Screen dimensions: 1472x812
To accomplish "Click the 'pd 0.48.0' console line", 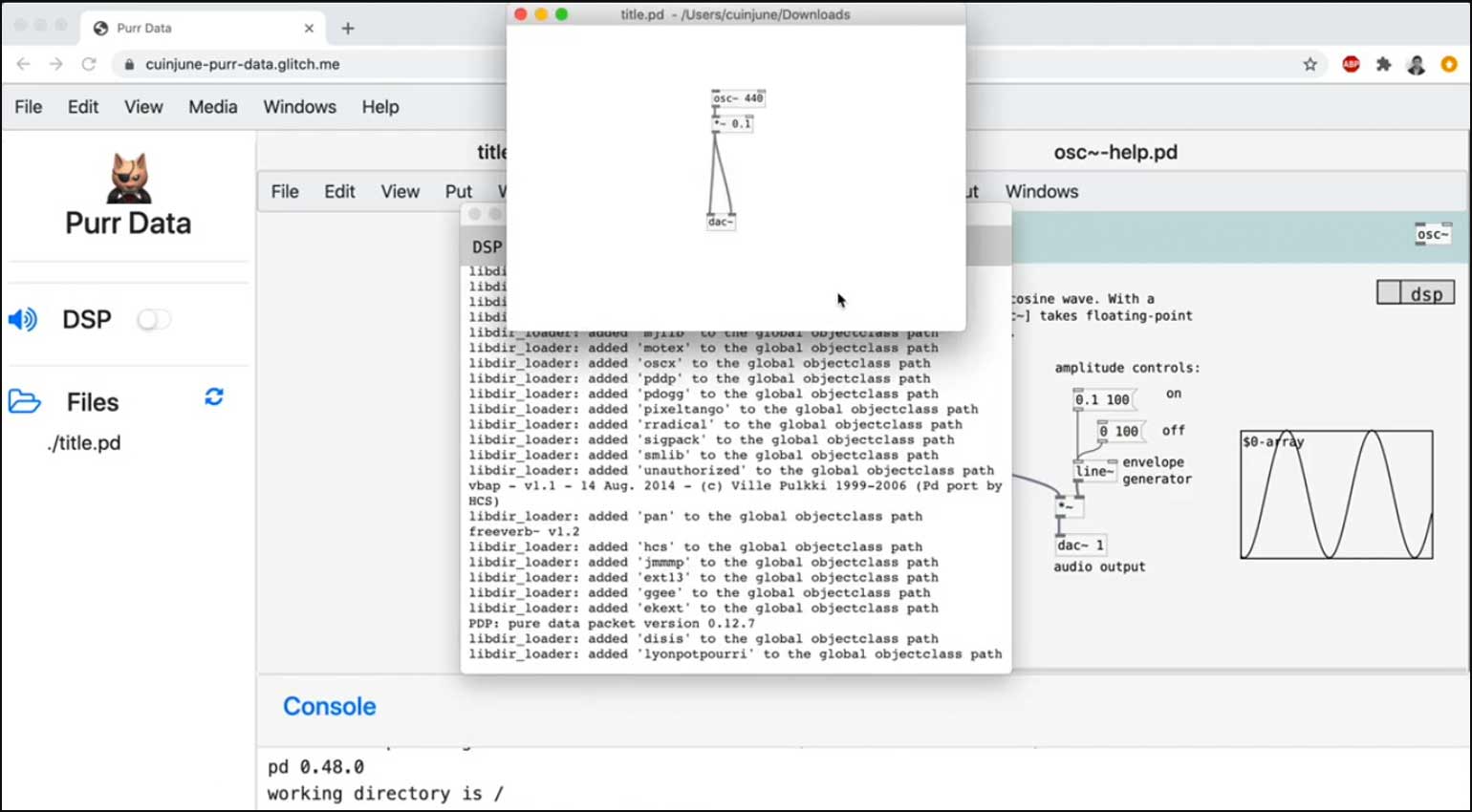I will [x=315, y=767].
